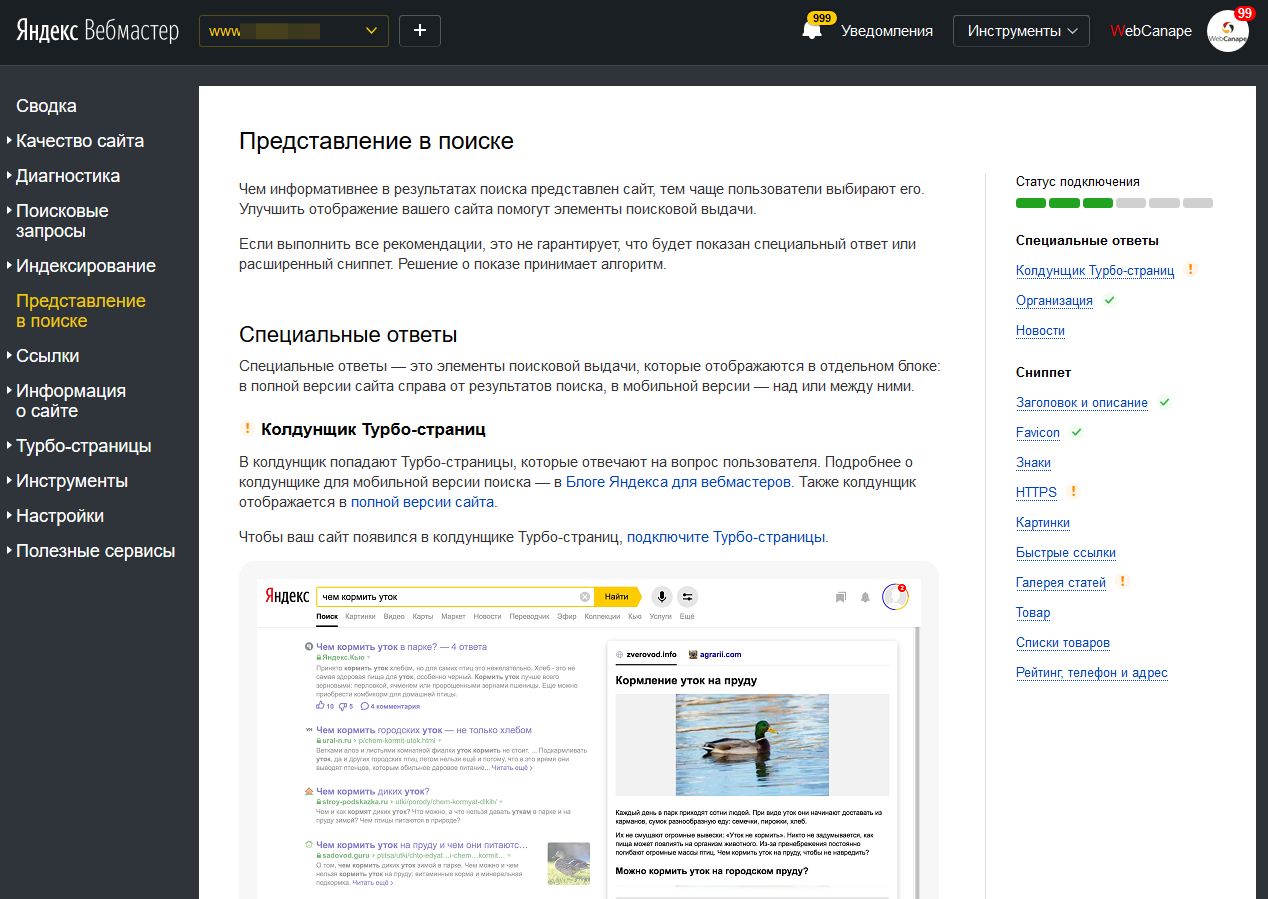Screen dimensions: 1268x899
Task: Click the warning icon next to HTTPS
Action: [x=1073, y=491]
